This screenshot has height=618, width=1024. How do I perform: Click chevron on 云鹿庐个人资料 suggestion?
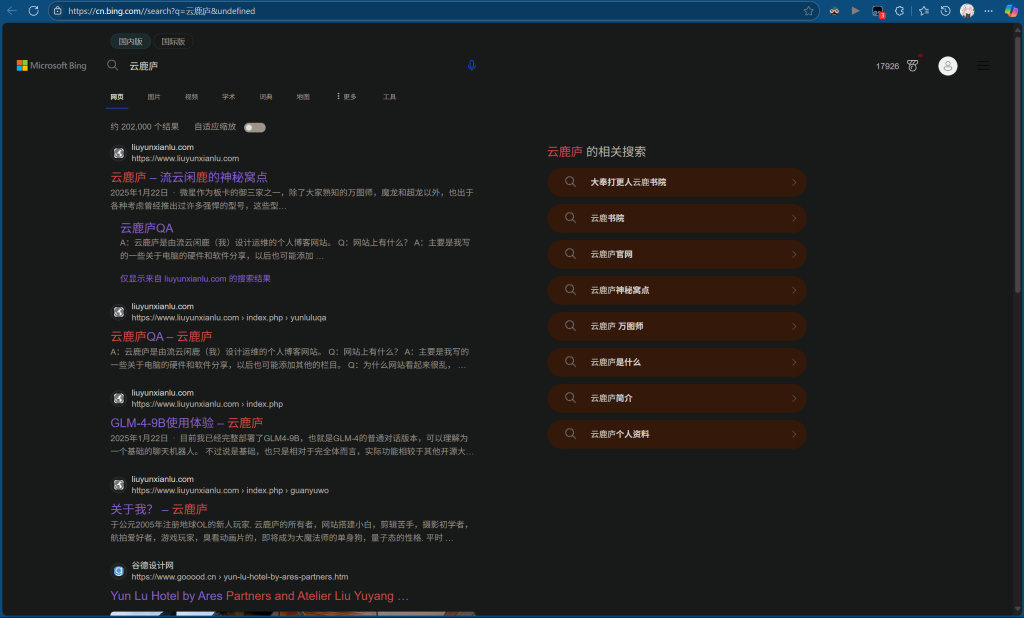pos(794,434)
